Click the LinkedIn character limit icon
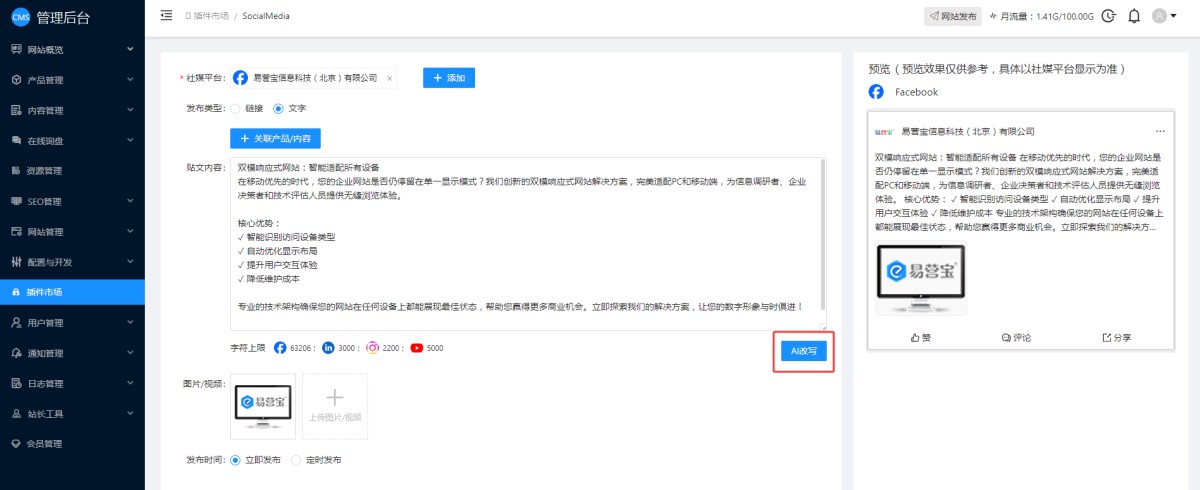This screenshot has width=1200, height=490. tap(328, 348)
